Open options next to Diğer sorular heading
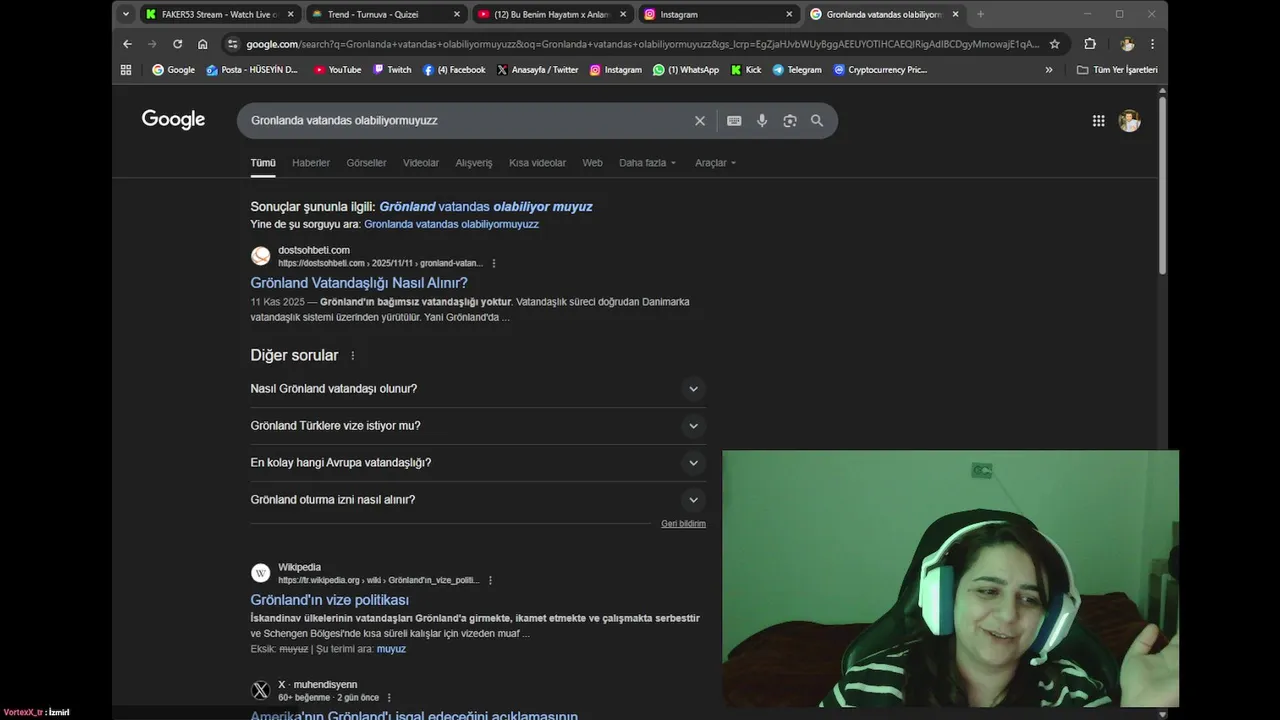 (352, 356)
